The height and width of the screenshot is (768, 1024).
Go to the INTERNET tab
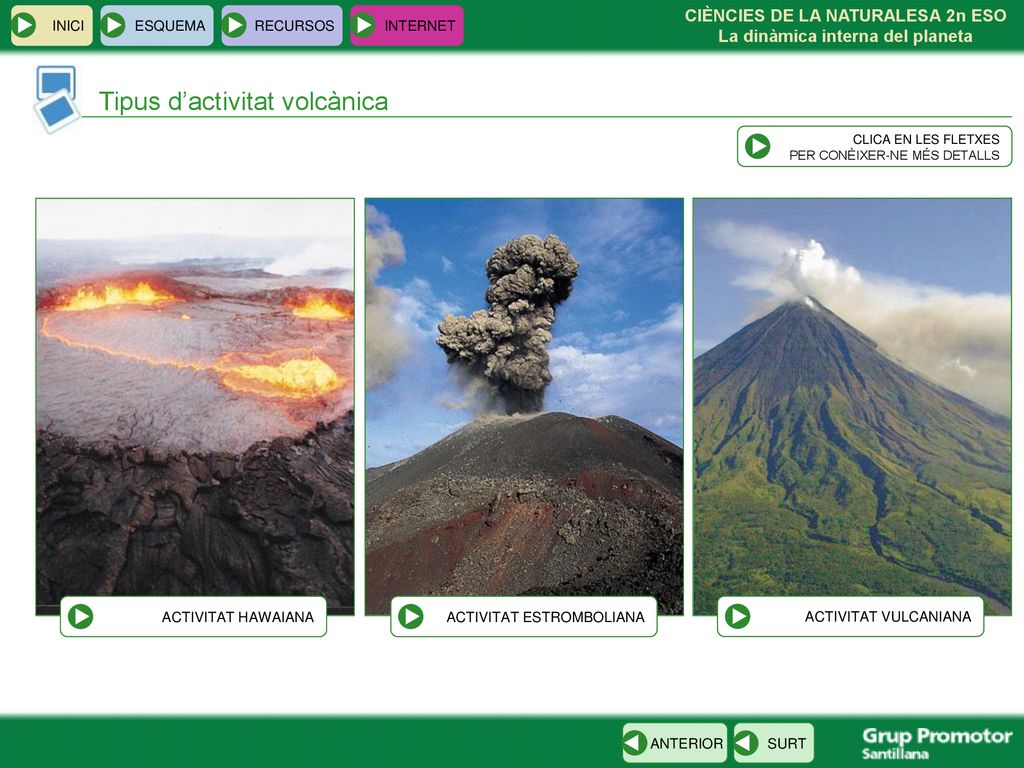point(407,25)
